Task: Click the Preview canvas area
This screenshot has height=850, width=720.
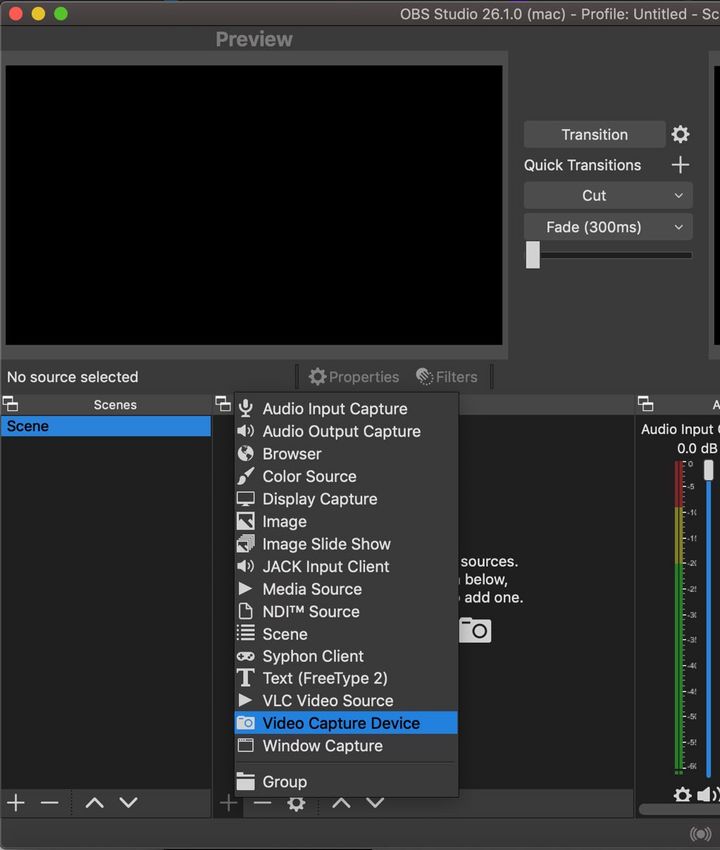Action: point(254,205)
